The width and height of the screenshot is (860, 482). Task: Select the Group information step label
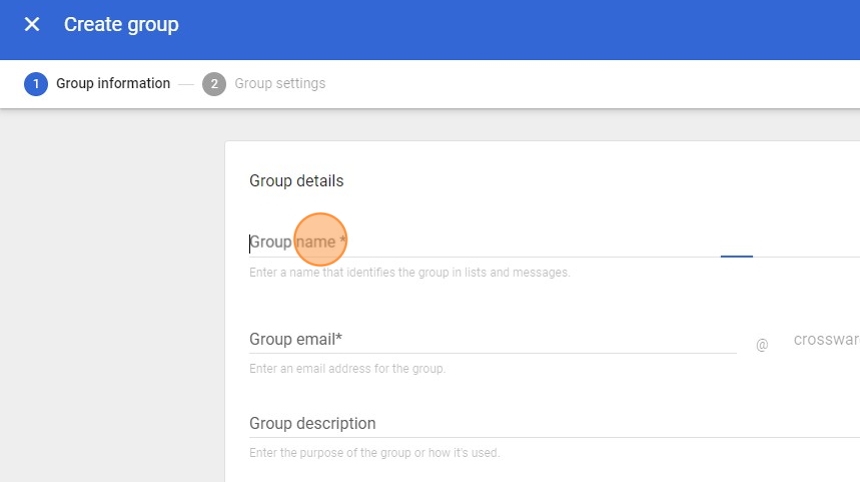click(113, 84)
